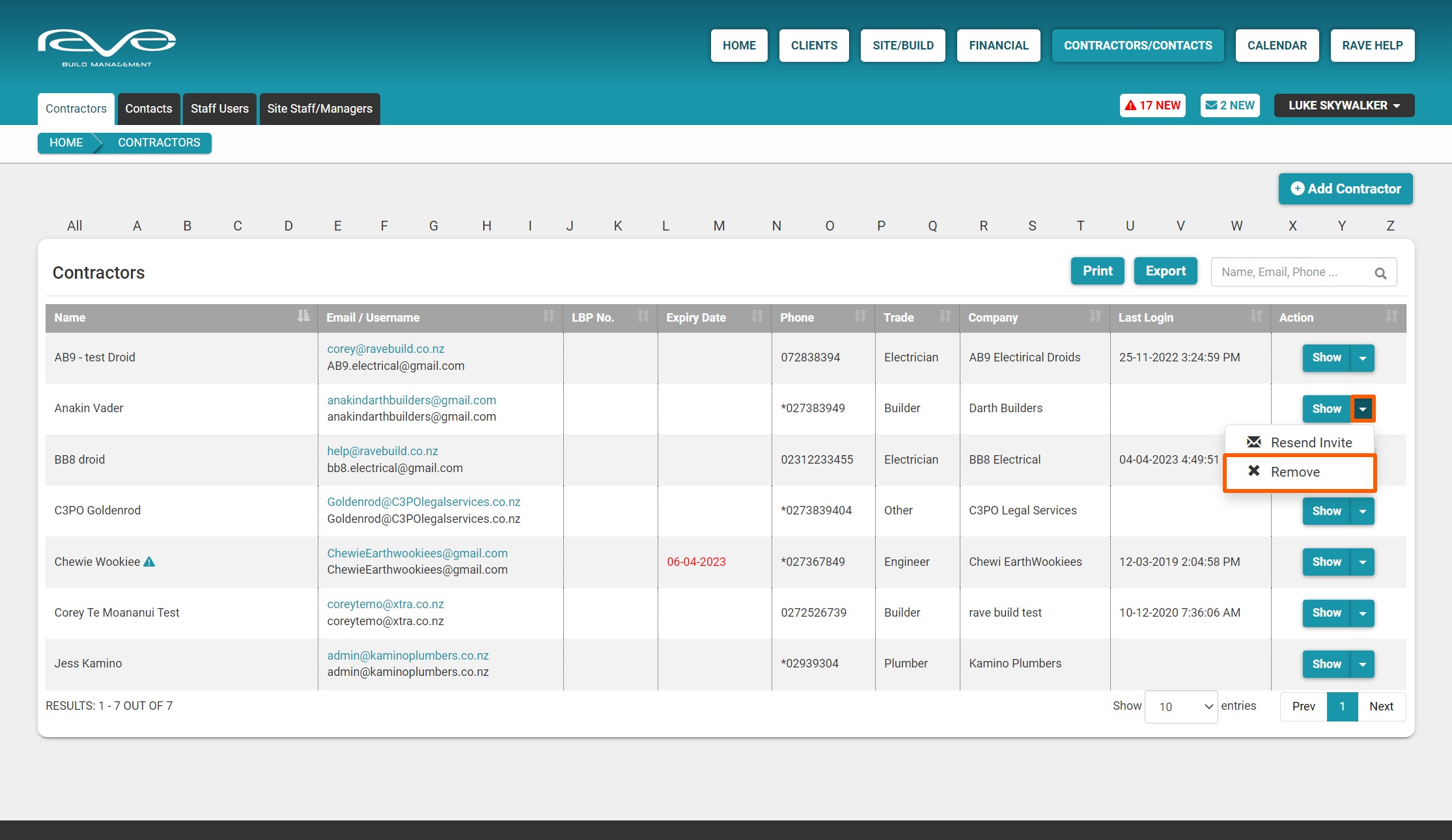Screen dimensions: 1452x840
Task: Open the Luke Skywalker user menu
Action: pyautogui.click(x=1343, y=105)
